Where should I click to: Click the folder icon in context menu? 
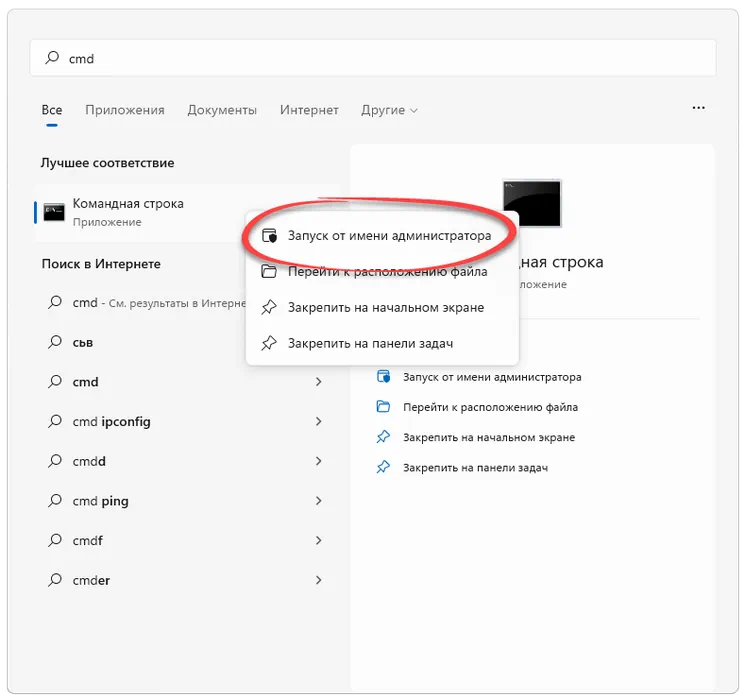(x=269, y=271)
